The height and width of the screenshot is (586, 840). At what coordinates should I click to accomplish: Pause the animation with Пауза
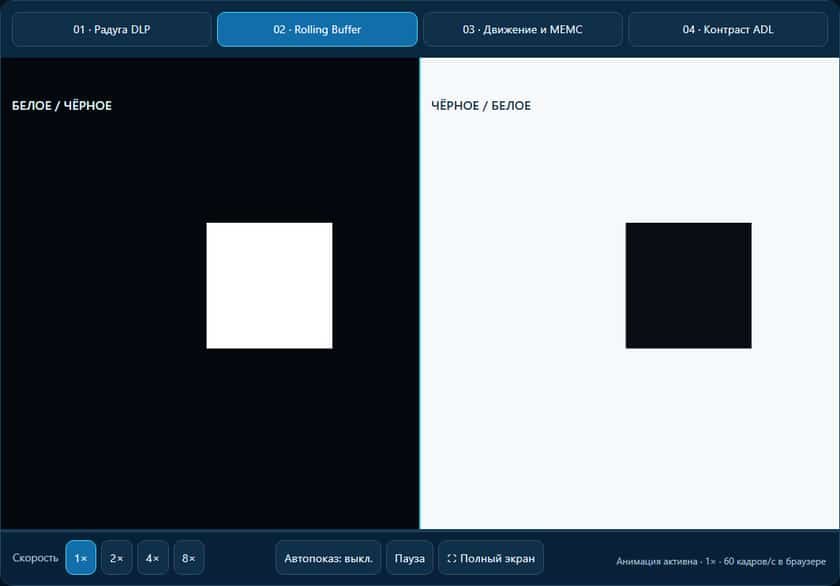409,558
